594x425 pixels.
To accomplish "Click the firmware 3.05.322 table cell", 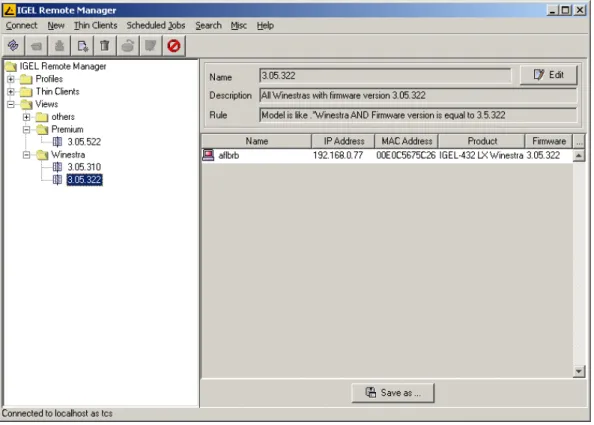I will pos(543,155).
